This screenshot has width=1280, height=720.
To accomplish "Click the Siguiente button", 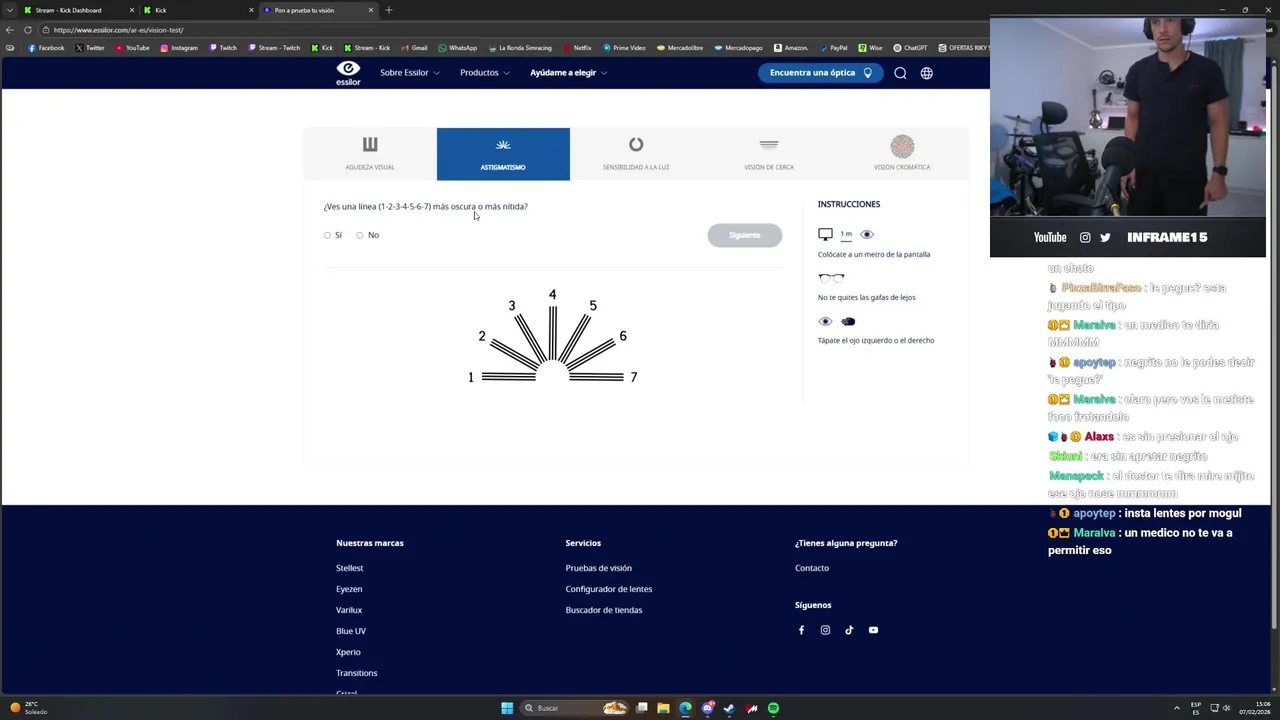I will [x=745, y=235].
